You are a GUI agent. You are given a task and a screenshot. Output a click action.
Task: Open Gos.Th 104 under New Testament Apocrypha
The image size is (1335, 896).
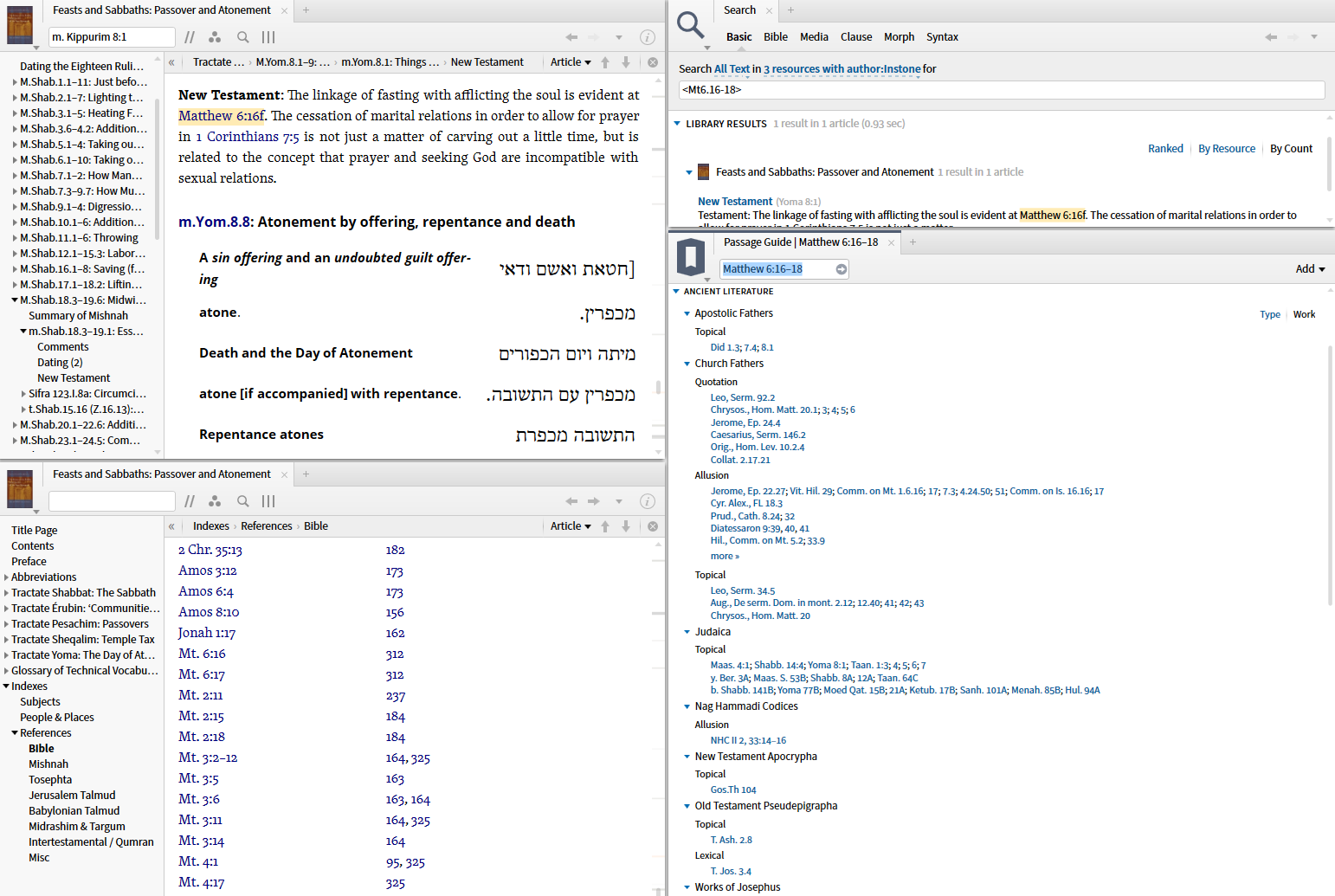pos(733,790)
